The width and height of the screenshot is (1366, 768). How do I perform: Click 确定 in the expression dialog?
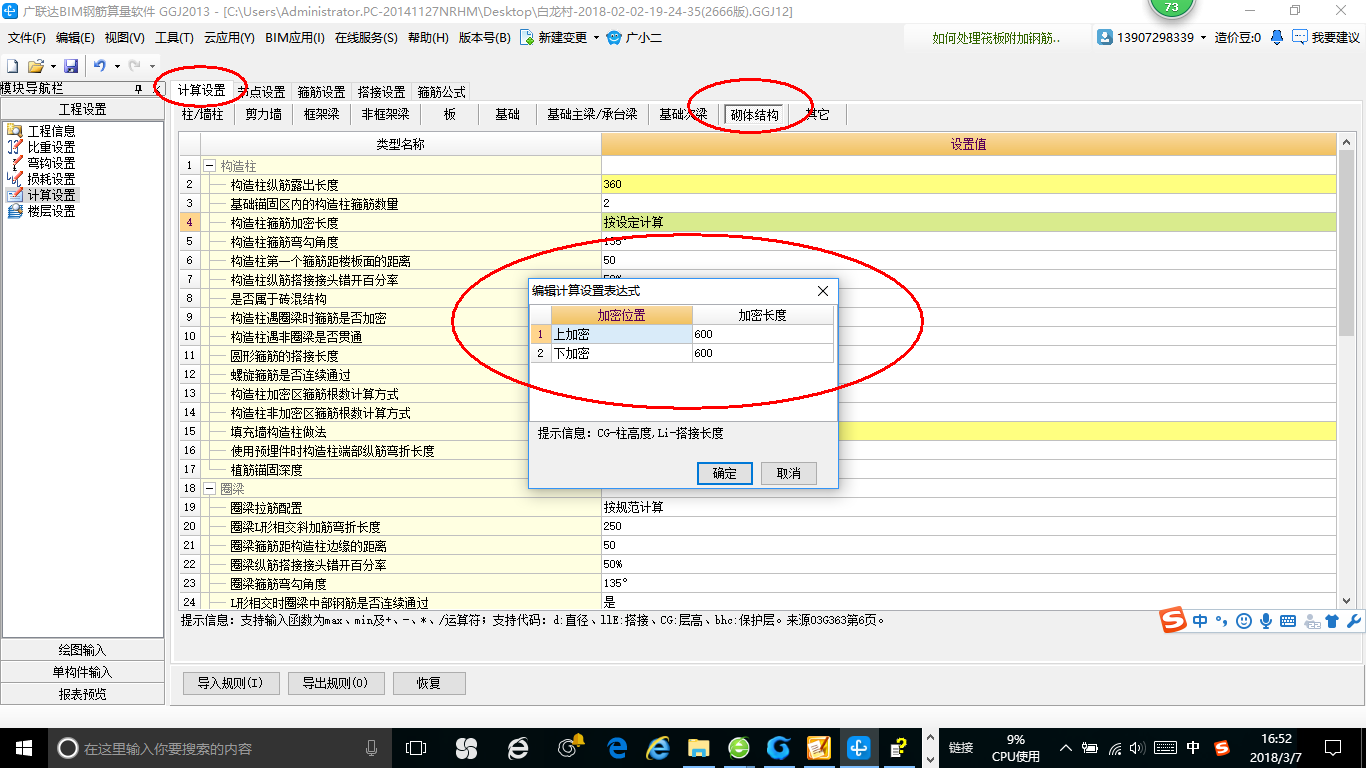pyautogui.click(x=725, y=473)
